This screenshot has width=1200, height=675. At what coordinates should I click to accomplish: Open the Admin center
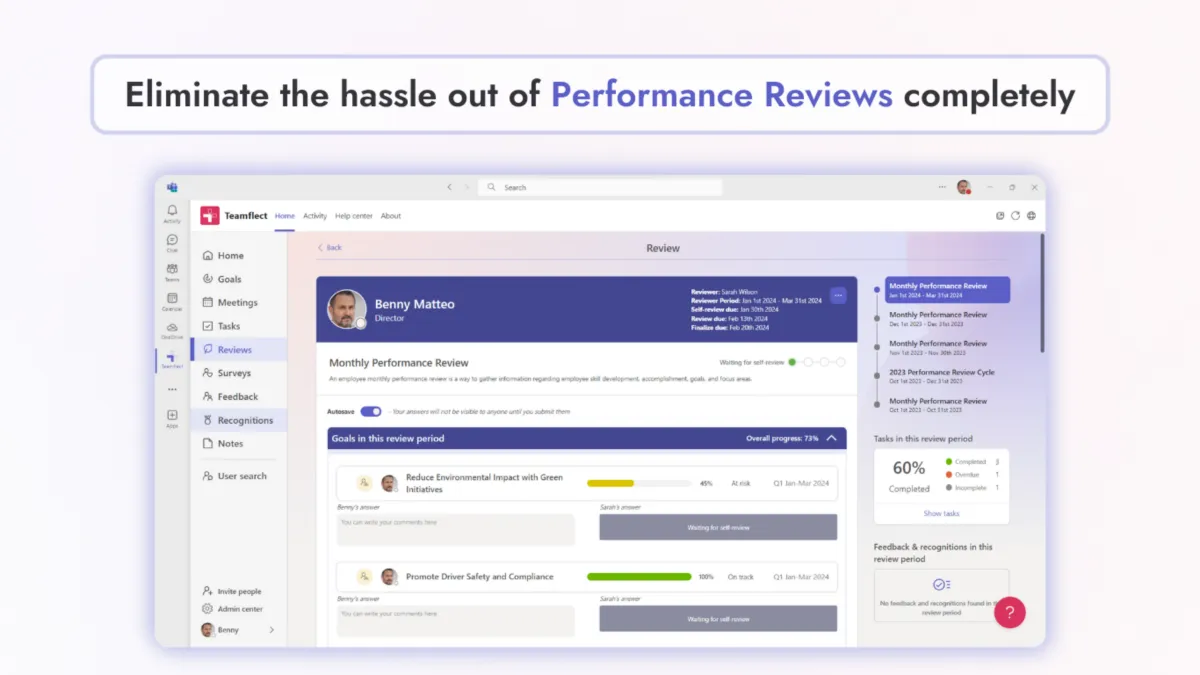238,608
